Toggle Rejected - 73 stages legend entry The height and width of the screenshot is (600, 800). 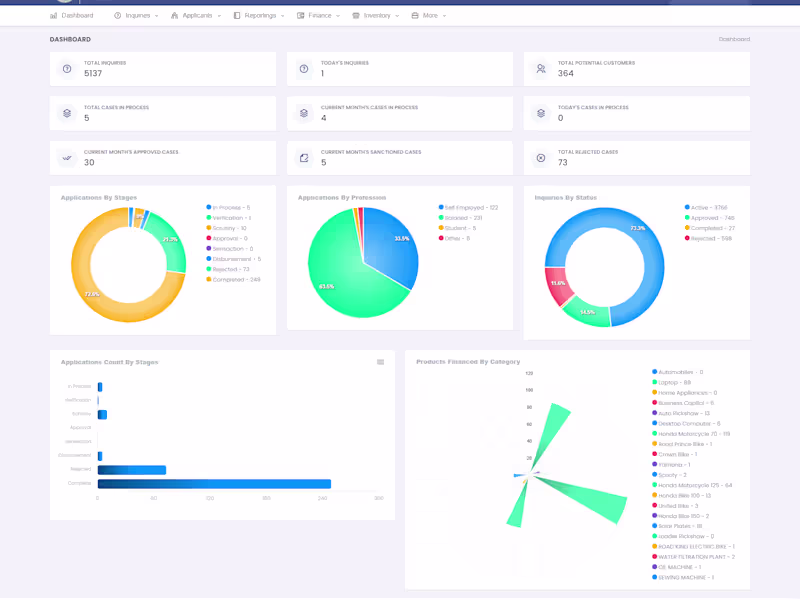click(x=228, y=269)
